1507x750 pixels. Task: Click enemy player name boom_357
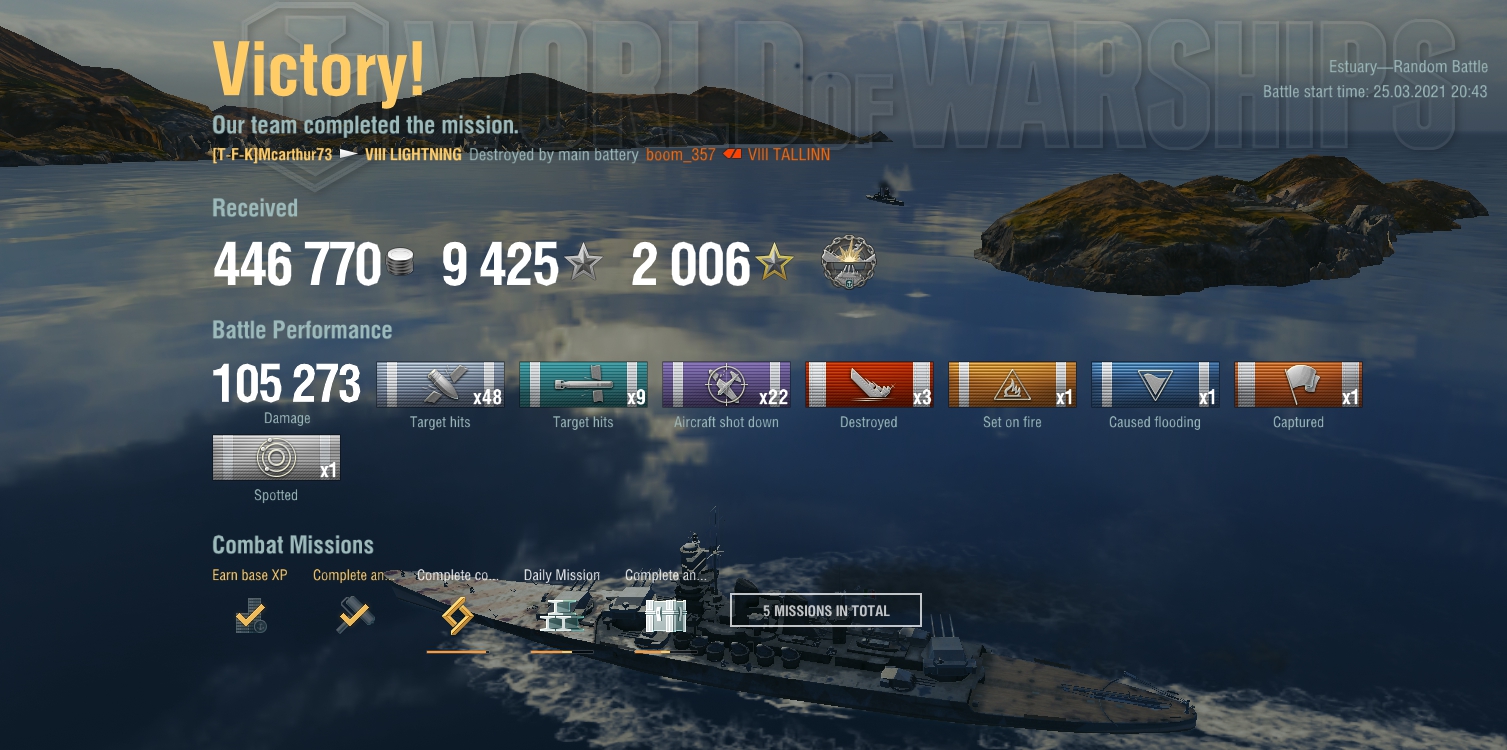coord(681,155)
